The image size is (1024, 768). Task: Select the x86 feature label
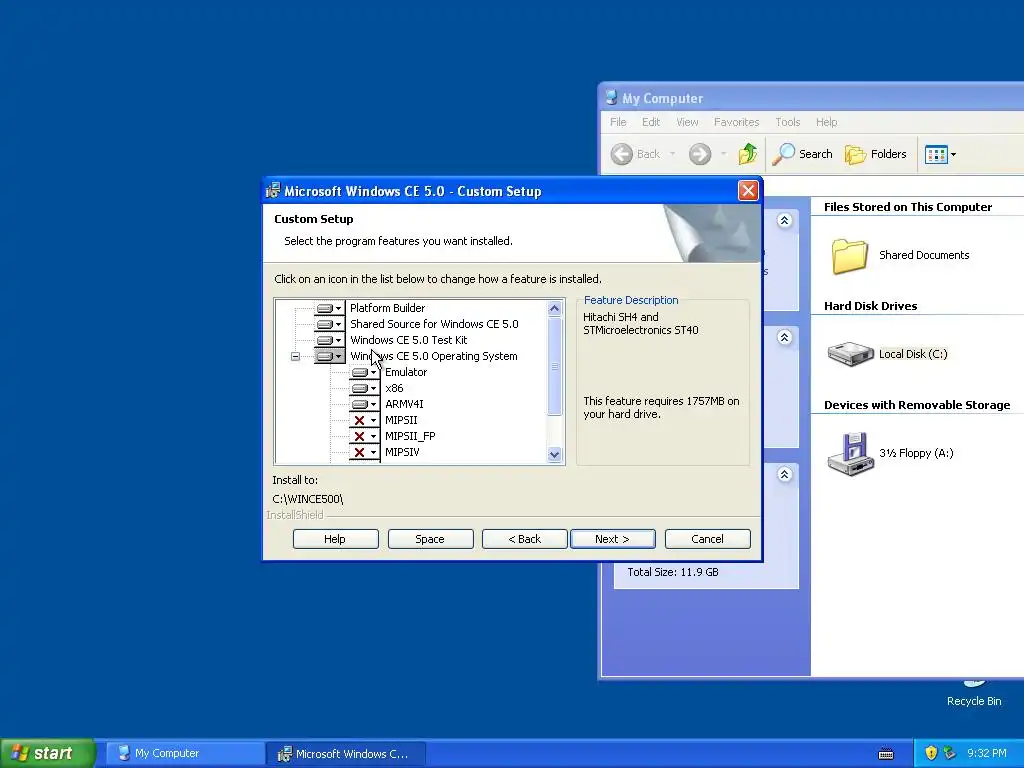click(394, 388)
